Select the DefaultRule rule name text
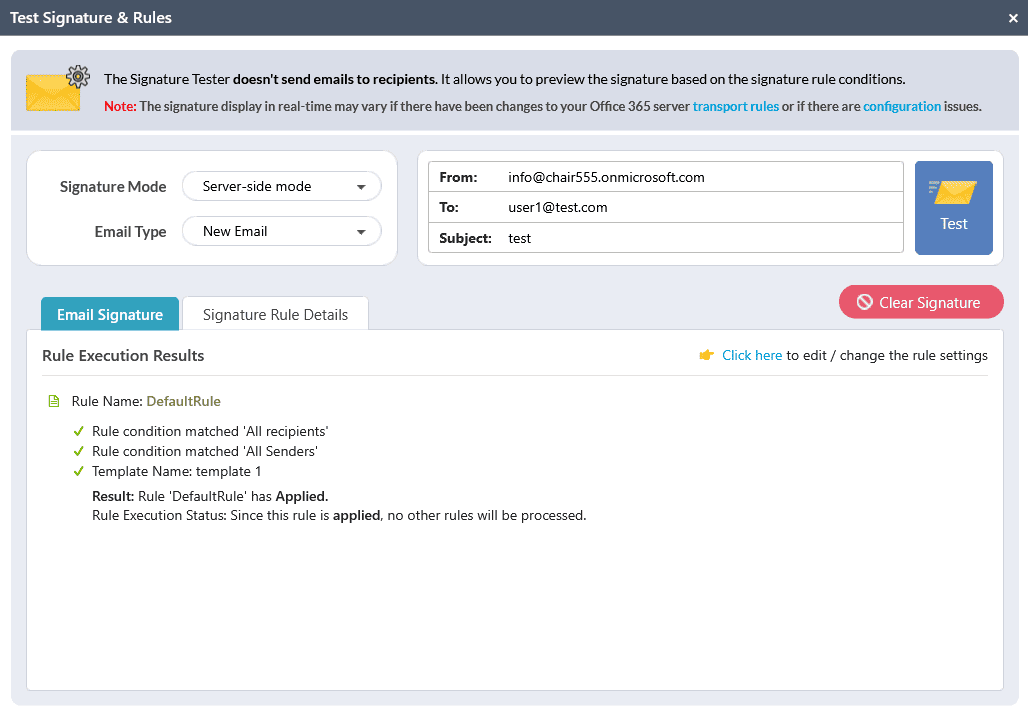Image resolution: width=1028 pixels, height=714 pixels. pyautogui.click(x=183, y=401)
